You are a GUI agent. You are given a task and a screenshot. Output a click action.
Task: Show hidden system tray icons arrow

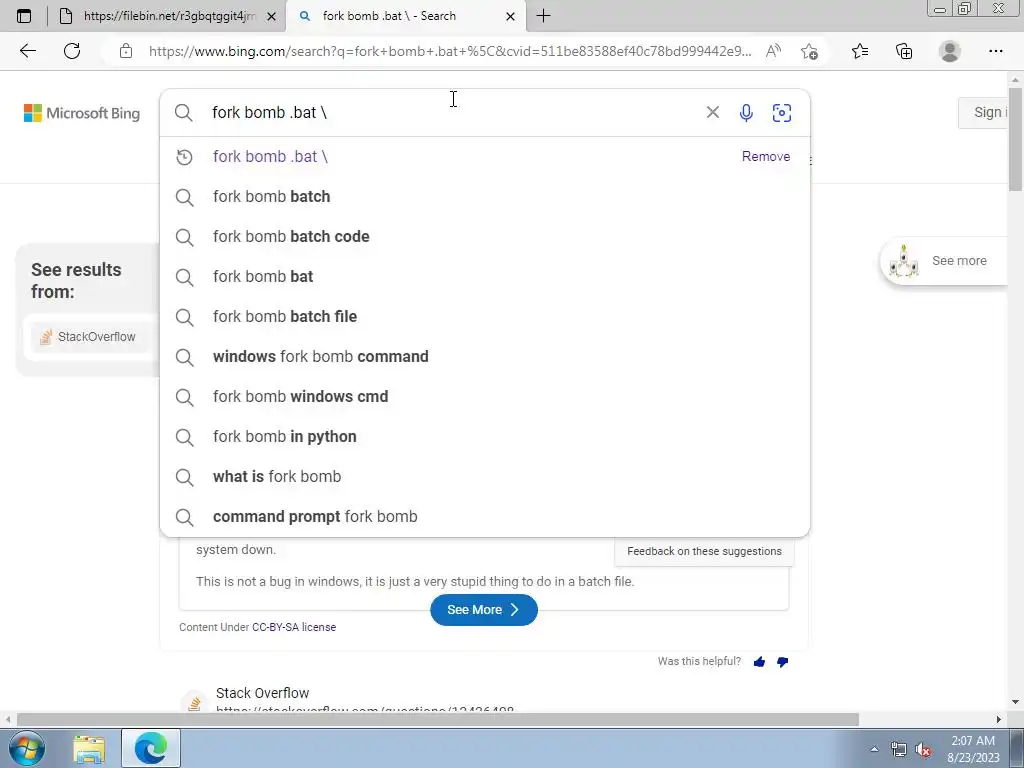tap(874, 749)
